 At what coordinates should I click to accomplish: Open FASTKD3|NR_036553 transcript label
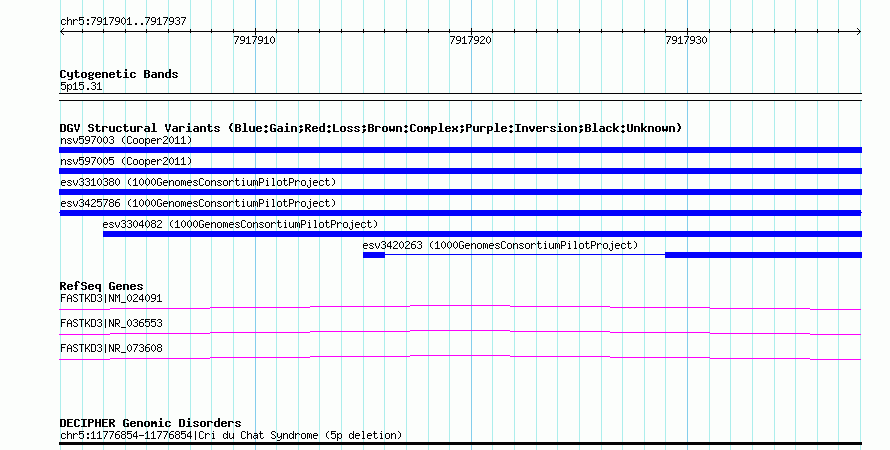click(111, 323)
